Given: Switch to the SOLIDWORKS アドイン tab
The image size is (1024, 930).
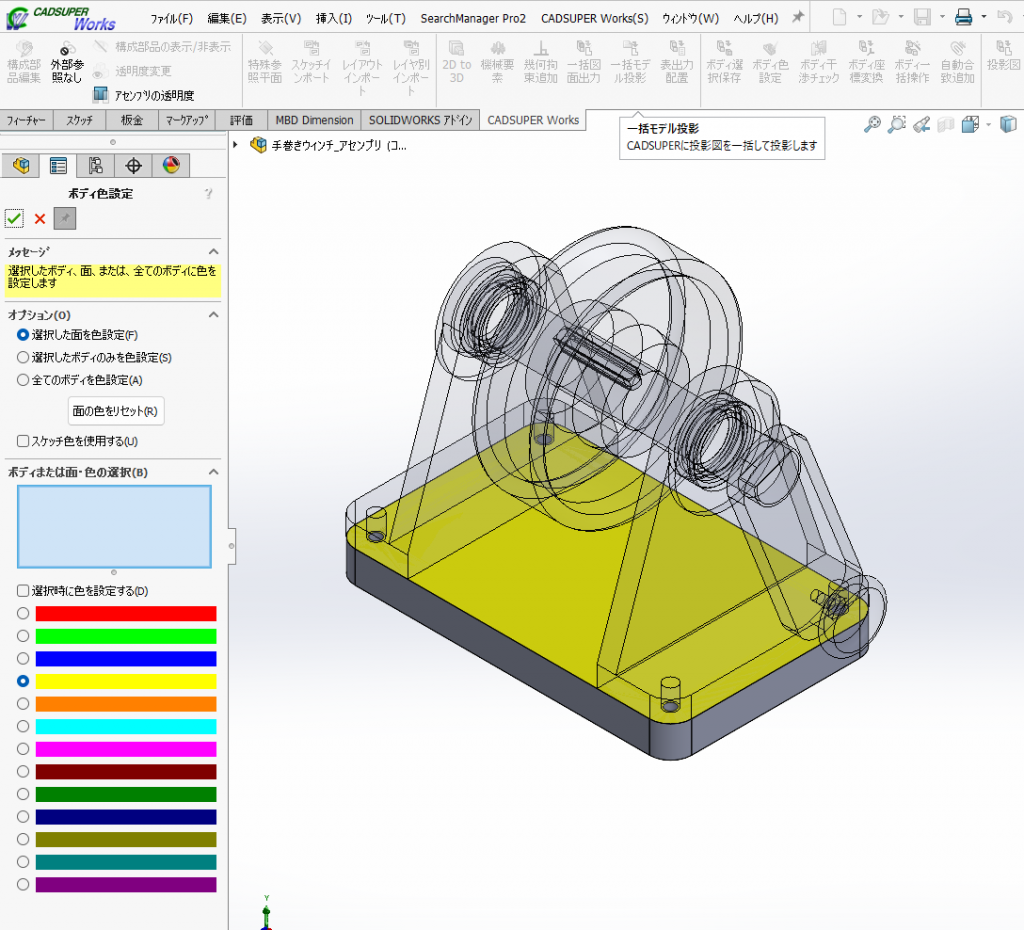Looking at the screenshot, I should tap(420, 120).
